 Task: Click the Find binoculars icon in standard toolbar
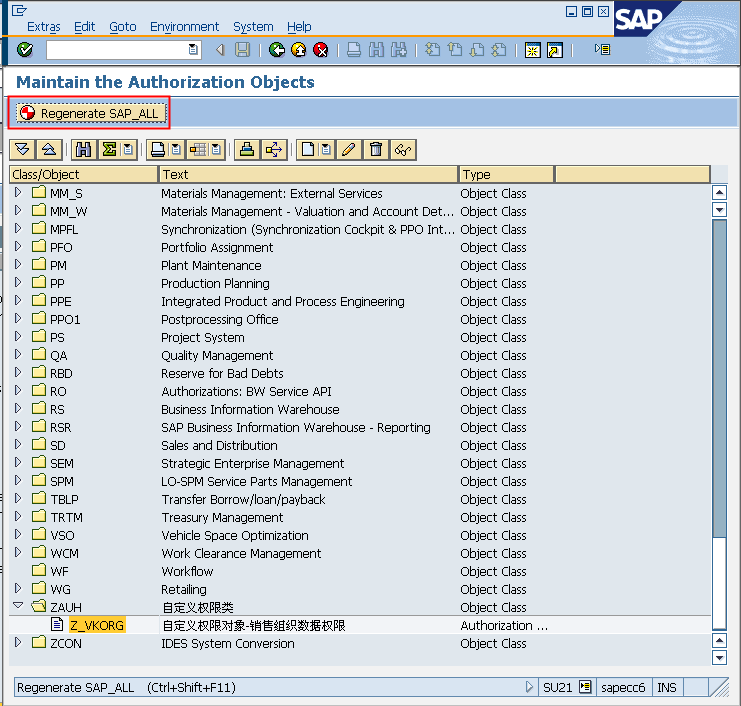pos(376,50)
